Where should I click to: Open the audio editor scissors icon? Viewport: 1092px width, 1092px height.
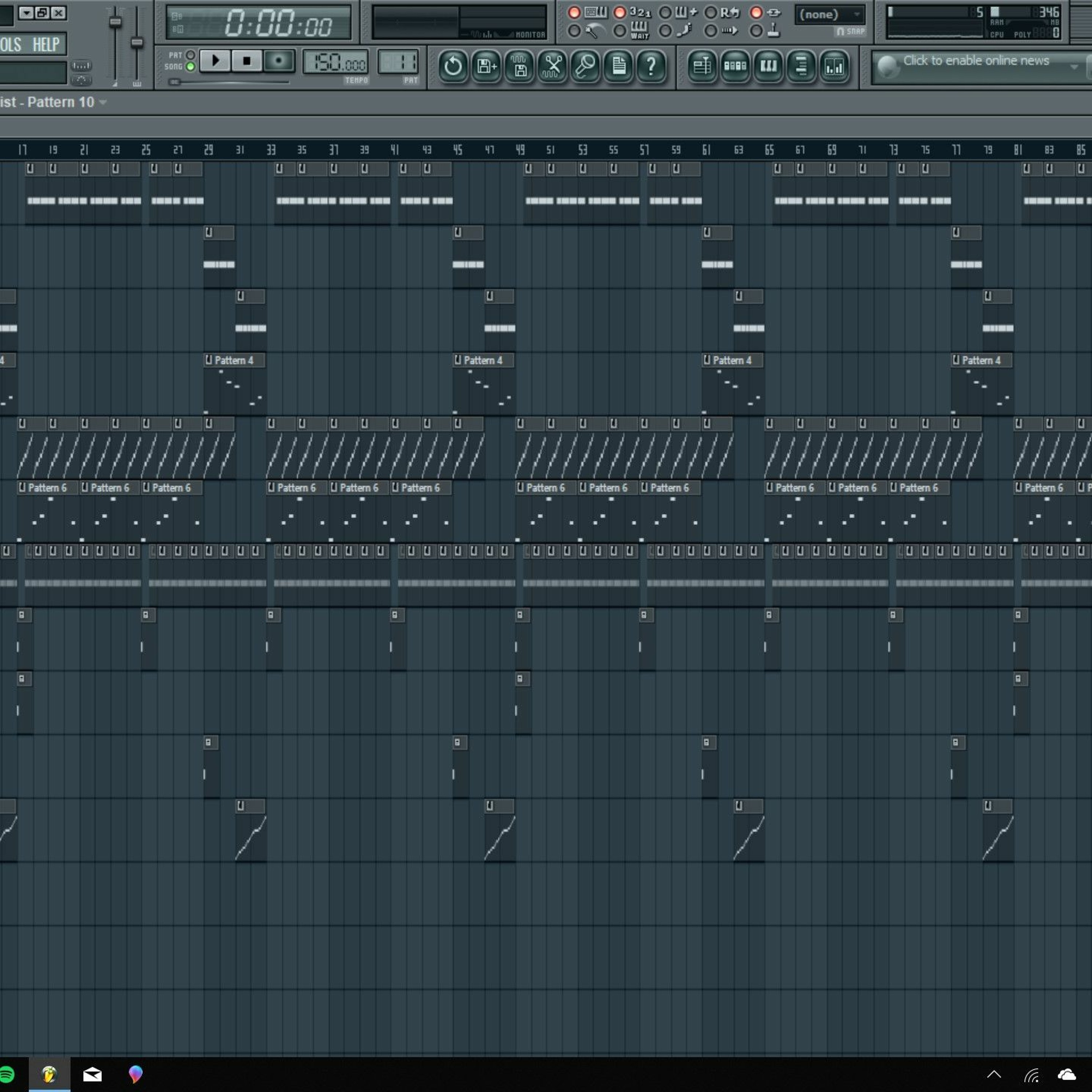552,67
